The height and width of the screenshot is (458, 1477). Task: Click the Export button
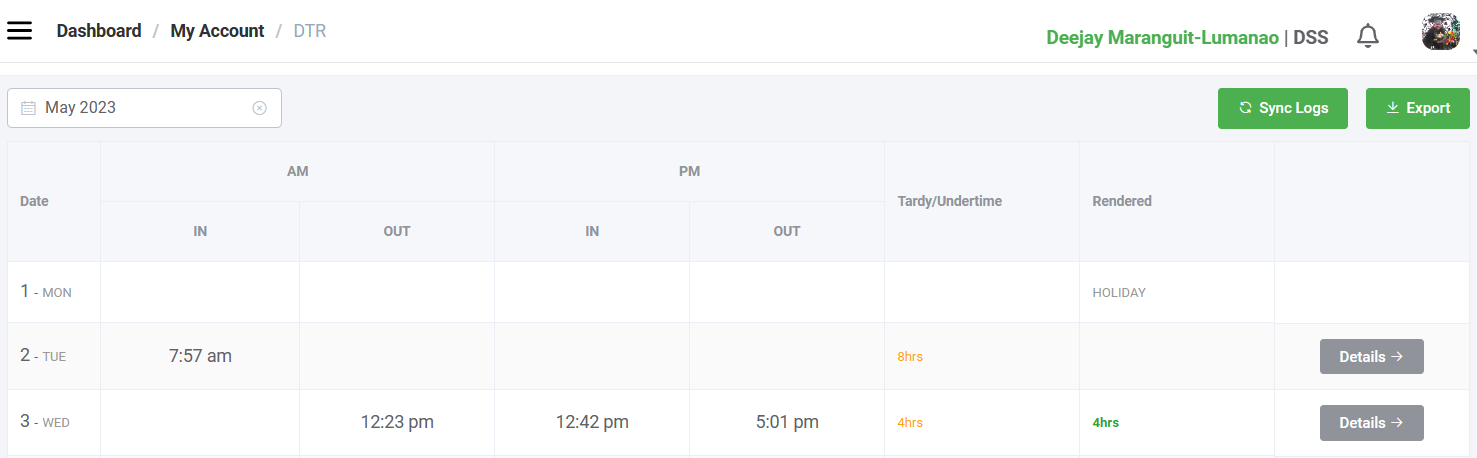point(1417,108)
